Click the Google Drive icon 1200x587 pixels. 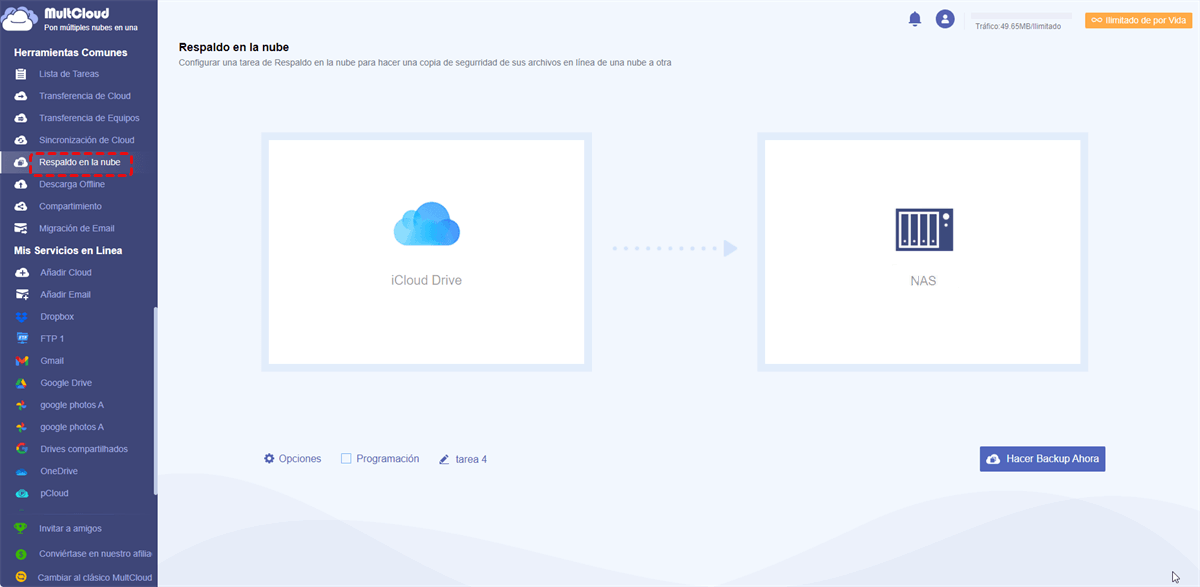(x=21, y=382)
